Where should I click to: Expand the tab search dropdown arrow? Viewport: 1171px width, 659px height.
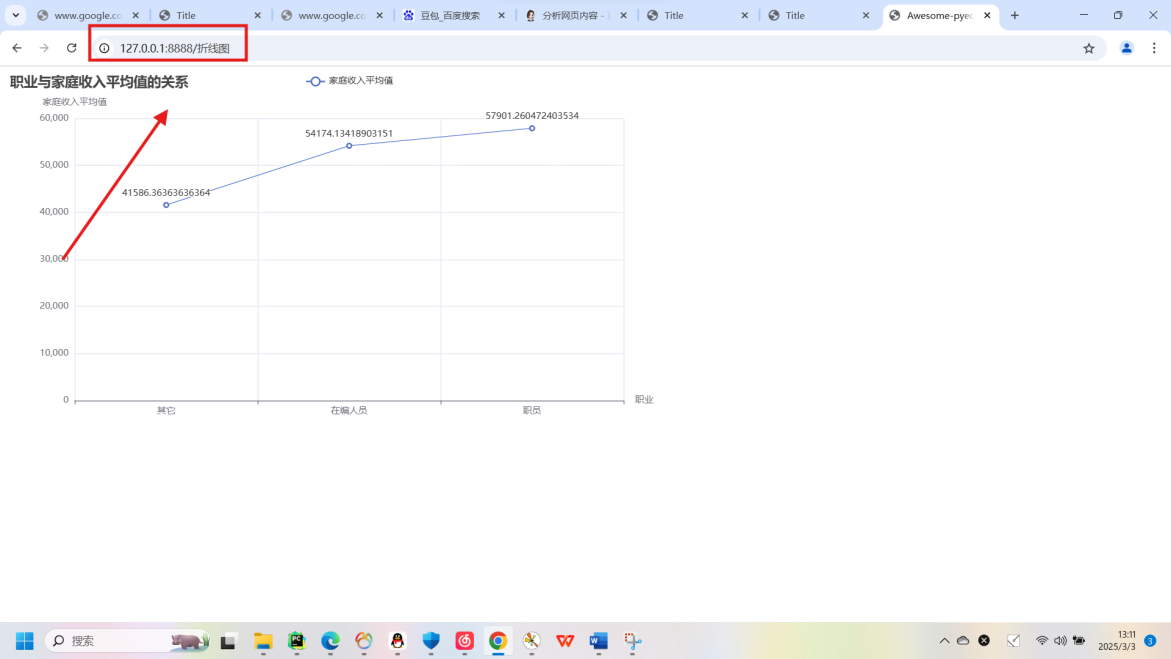click(16, 15)
